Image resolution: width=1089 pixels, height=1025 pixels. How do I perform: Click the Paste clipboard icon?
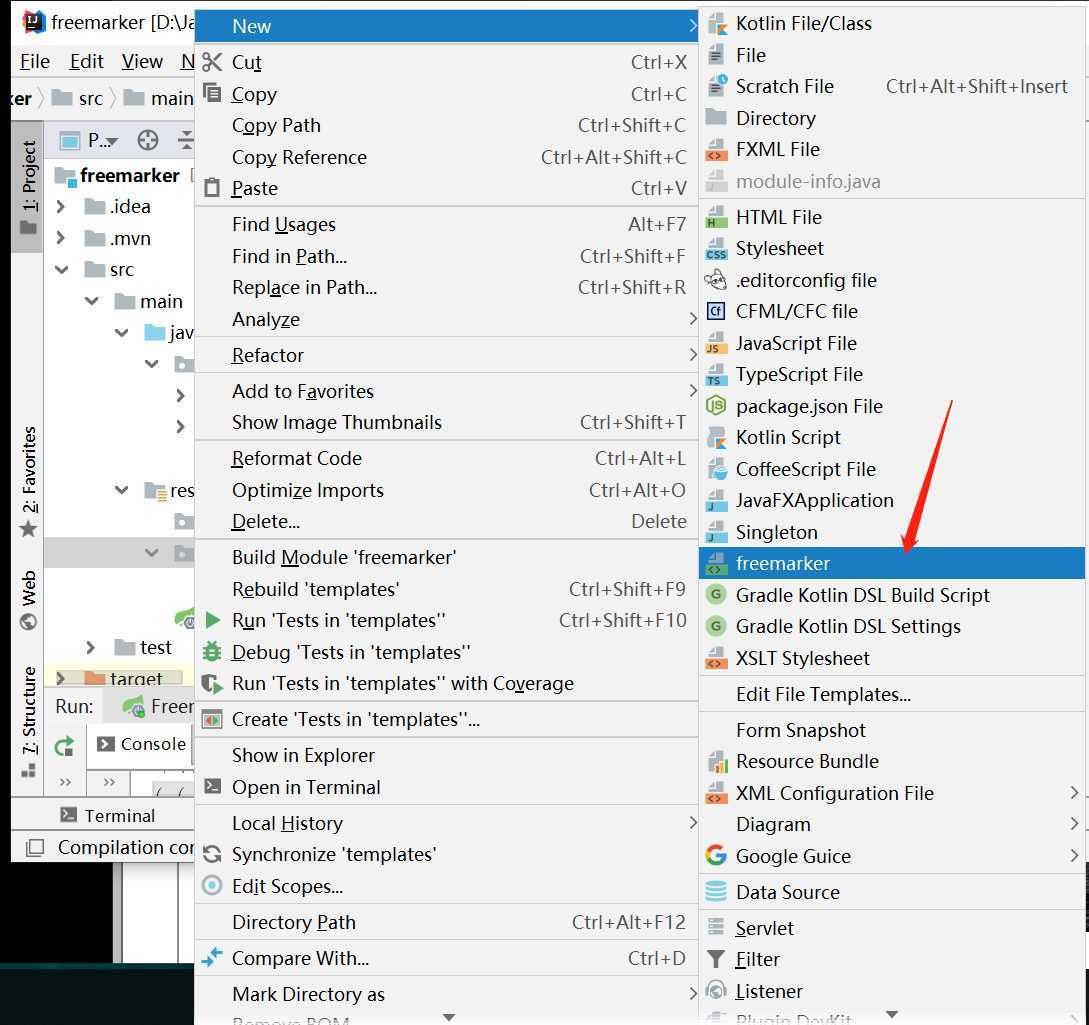tap(212, 188)
